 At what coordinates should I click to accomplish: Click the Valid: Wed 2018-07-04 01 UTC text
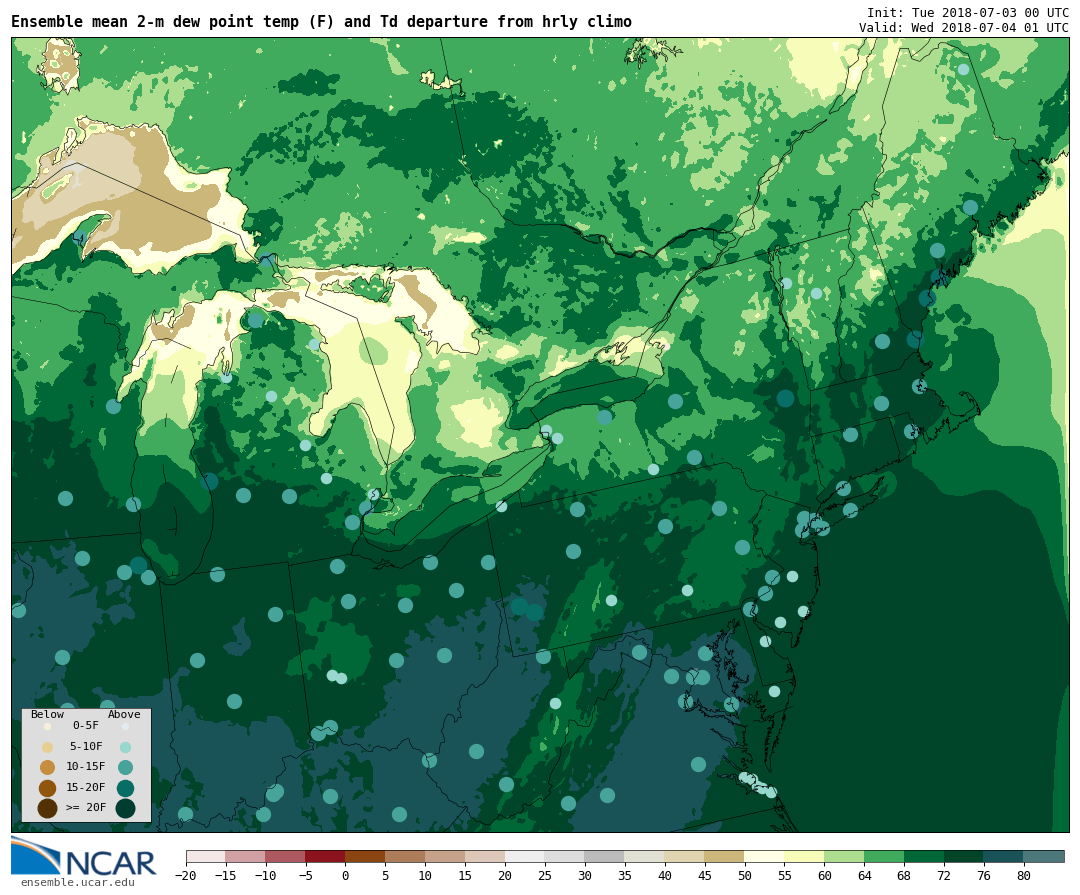point(964,28)
